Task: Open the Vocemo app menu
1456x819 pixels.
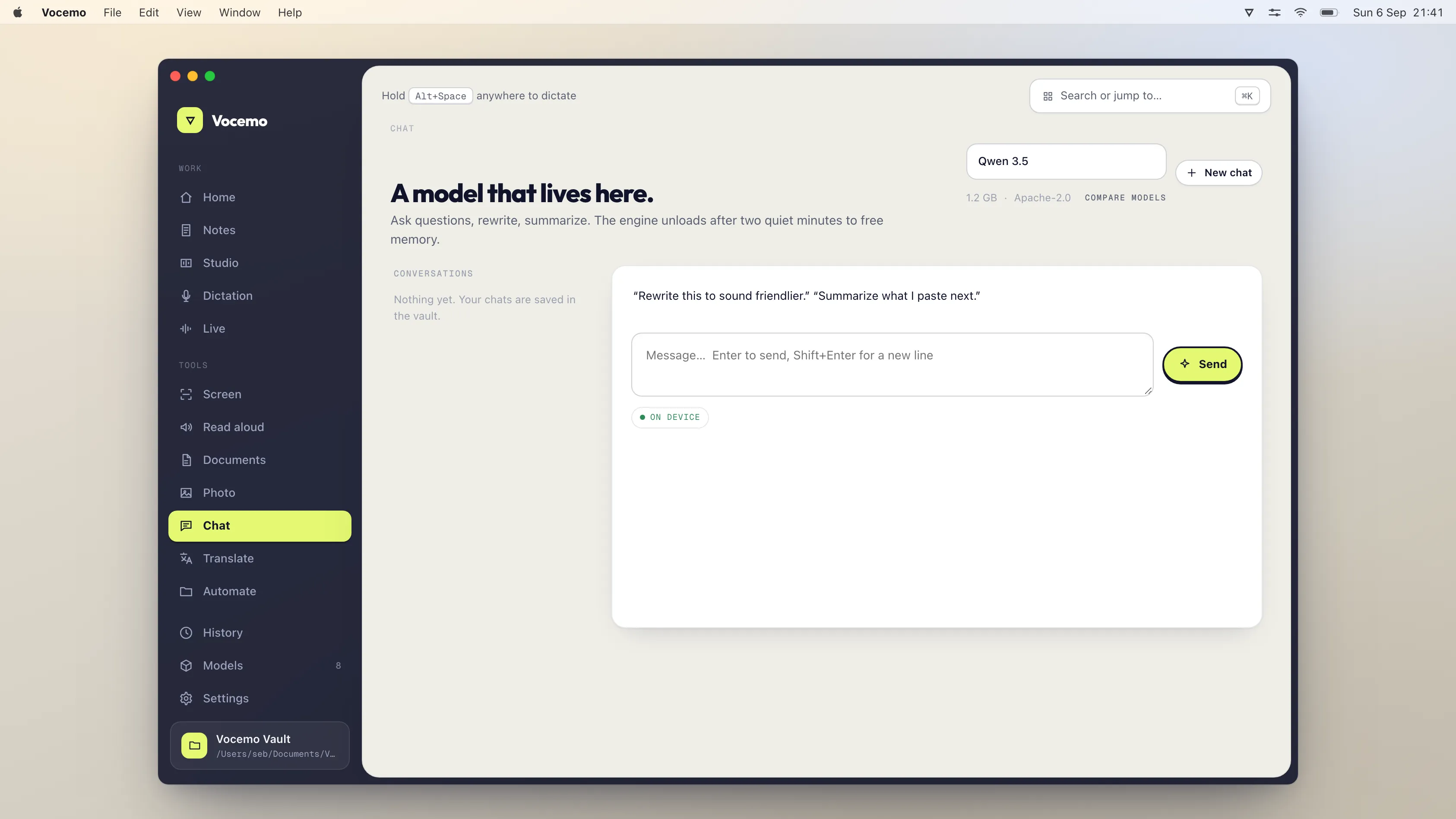Action: [64, 13]
